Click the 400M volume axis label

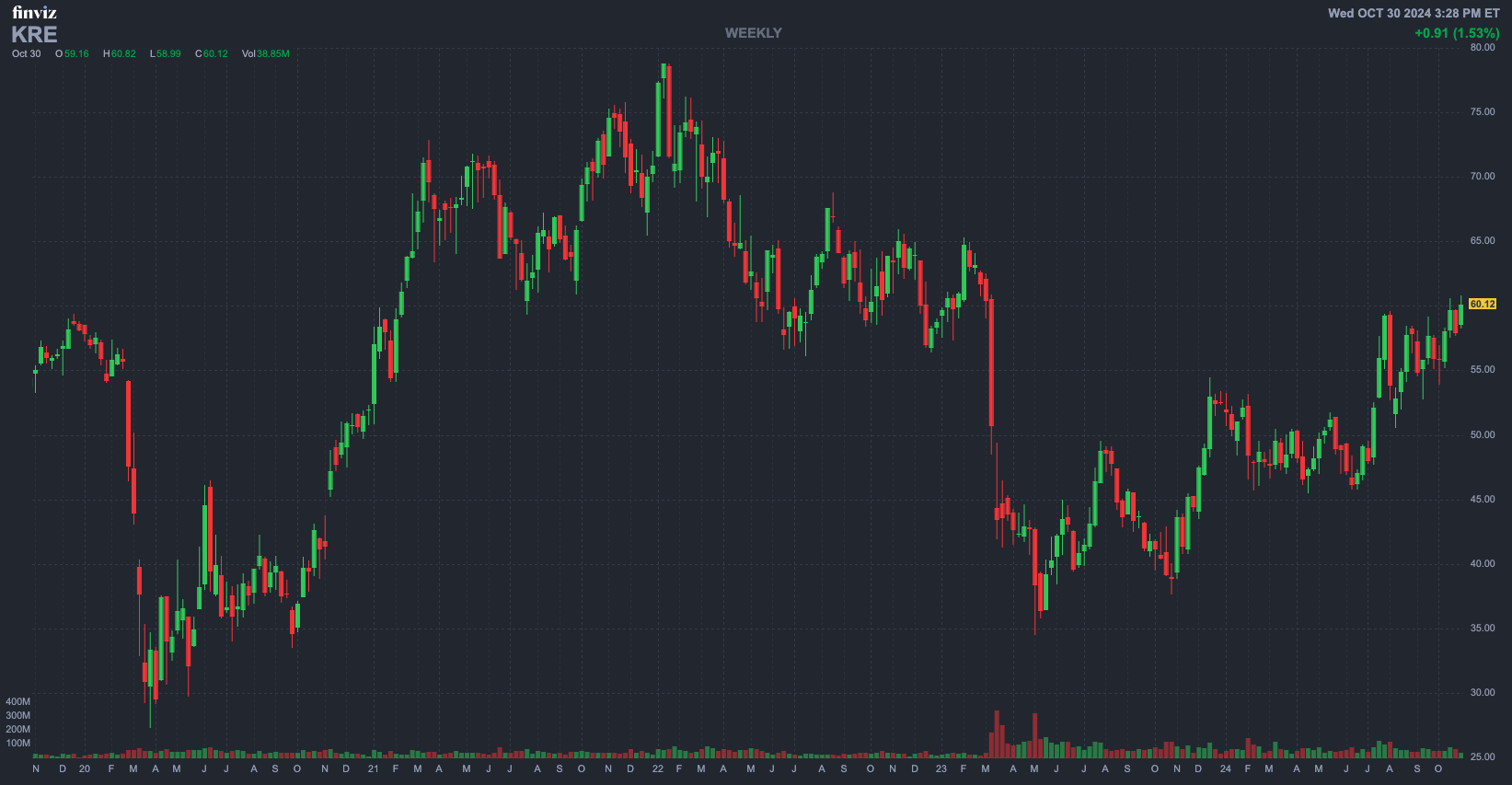pyautogui.click(x=18, y=701)
